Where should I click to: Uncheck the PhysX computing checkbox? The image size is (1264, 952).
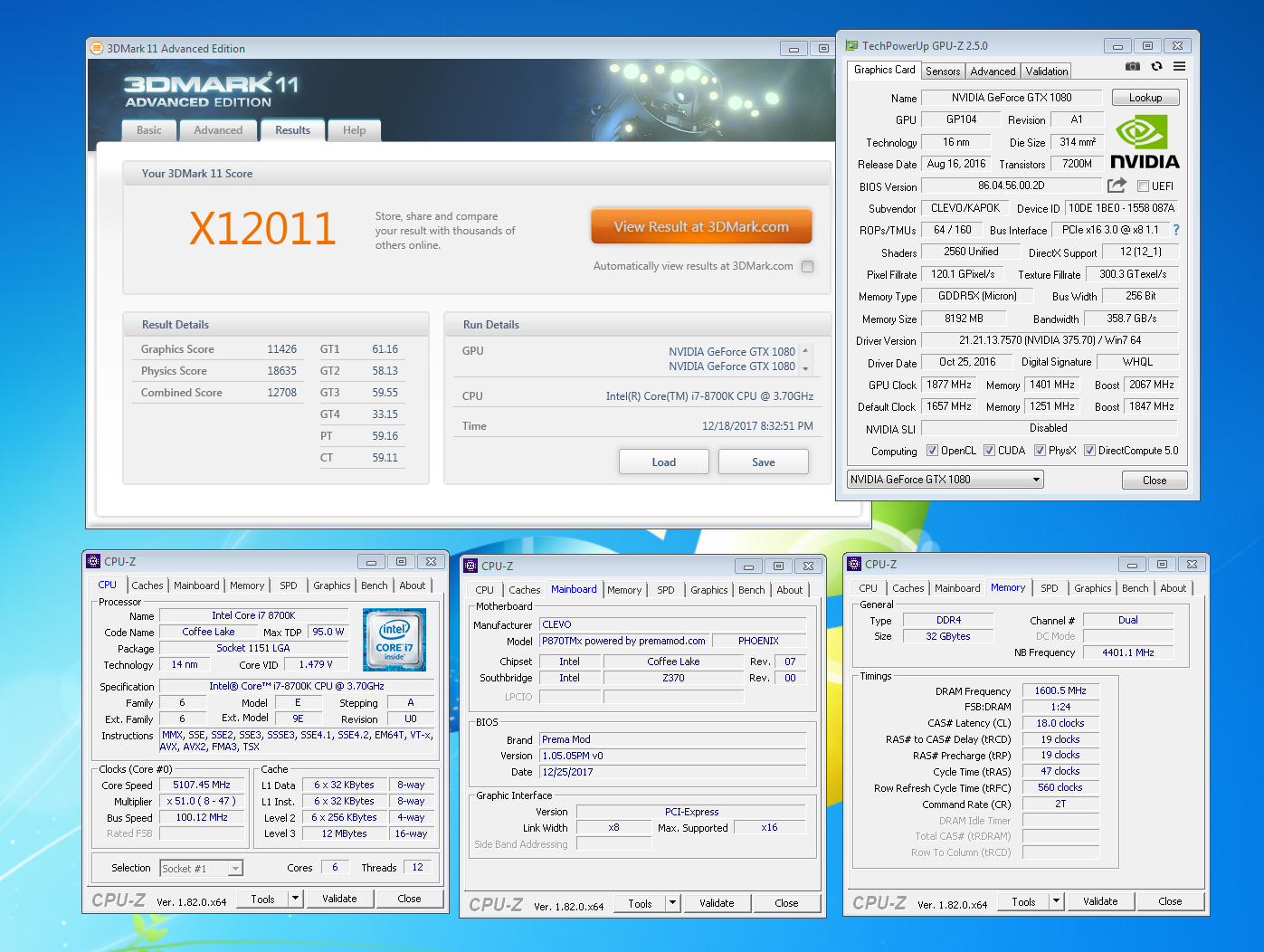pyautogui.click(x=1041, y=451)
